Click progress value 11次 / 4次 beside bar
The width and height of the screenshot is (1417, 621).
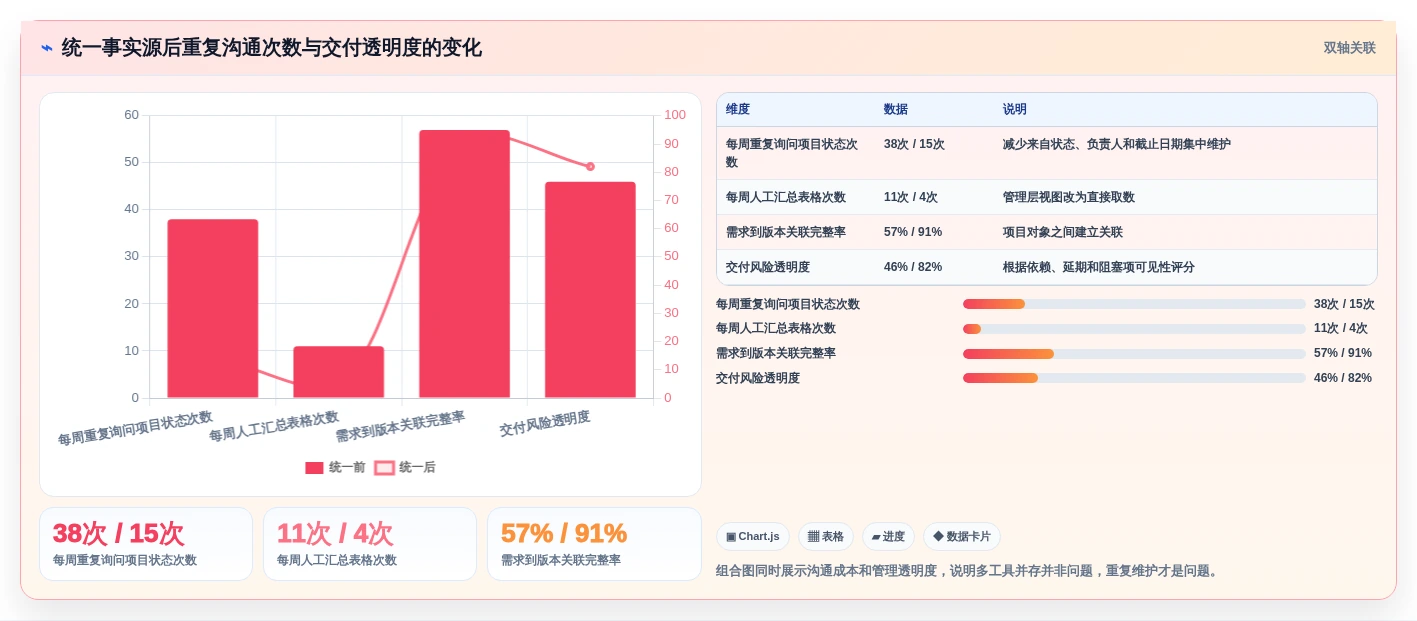click(x=1341, y=329)
